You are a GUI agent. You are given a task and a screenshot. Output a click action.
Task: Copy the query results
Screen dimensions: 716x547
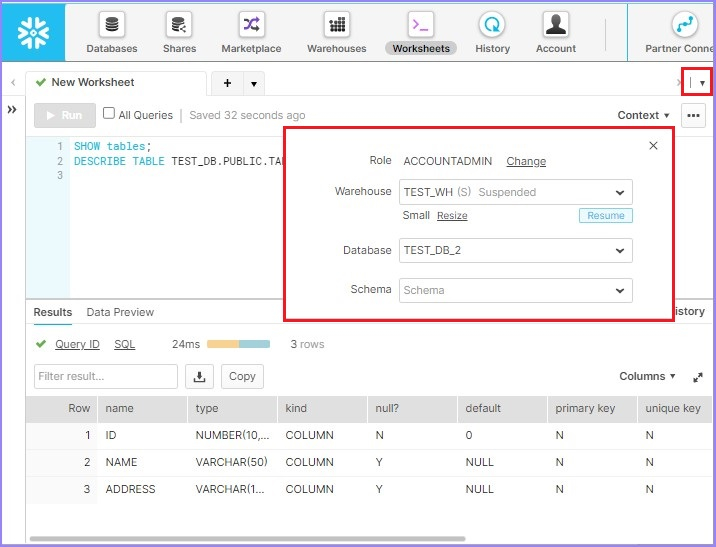tap(242, 376)
